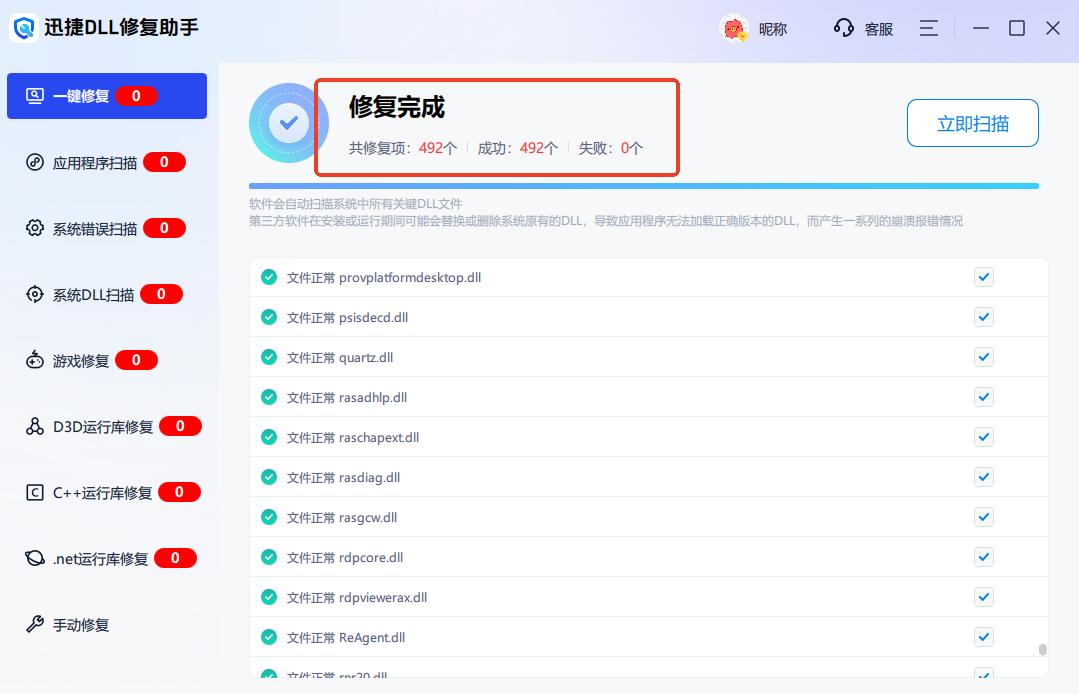Click the repair complete checkmark icon
The image size is (1079, 694).
click(x=289, y=123)
